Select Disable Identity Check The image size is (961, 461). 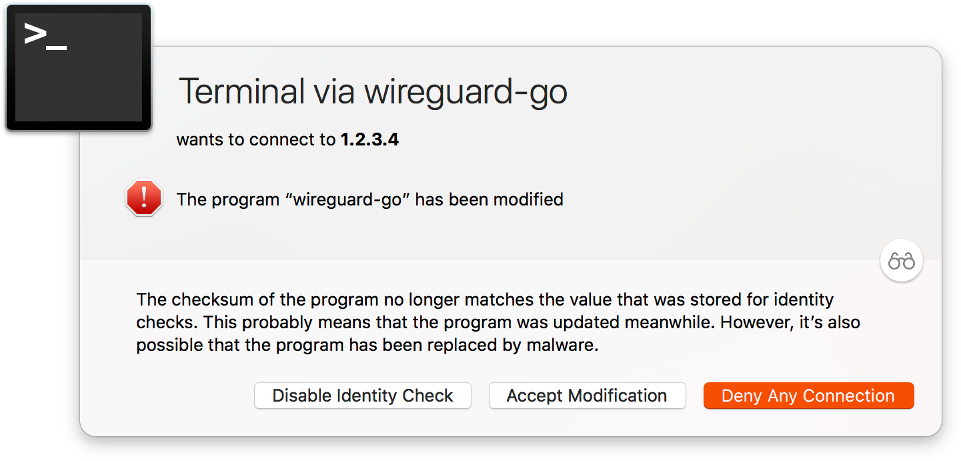pos(363,395)
